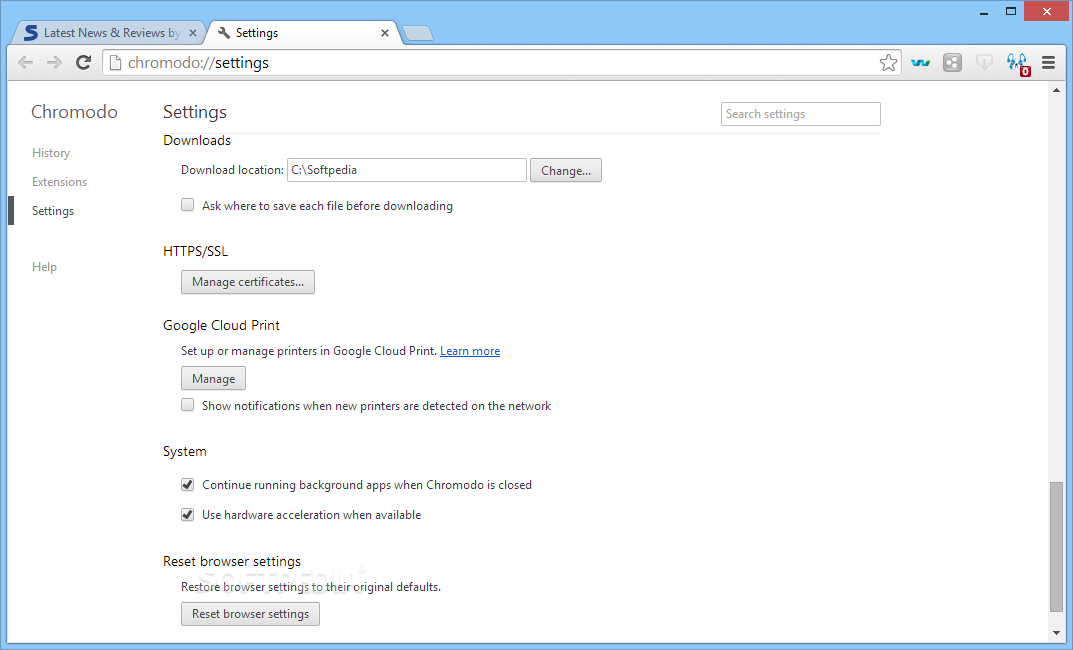
Task: Click the Download location text field
Action: pos(406,170)
